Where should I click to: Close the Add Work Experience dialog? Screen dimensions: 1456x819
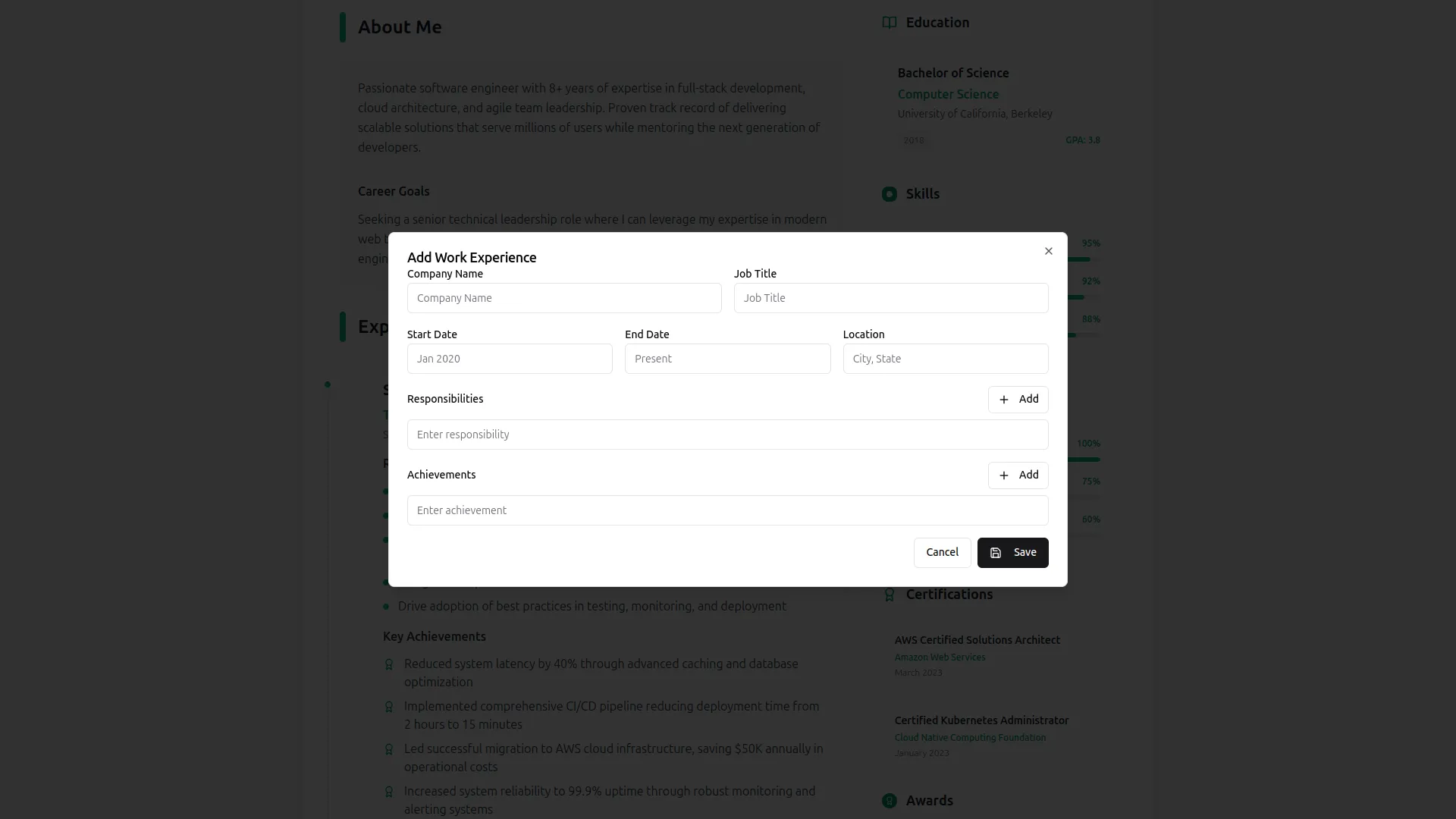click(x=1048, y=251)
